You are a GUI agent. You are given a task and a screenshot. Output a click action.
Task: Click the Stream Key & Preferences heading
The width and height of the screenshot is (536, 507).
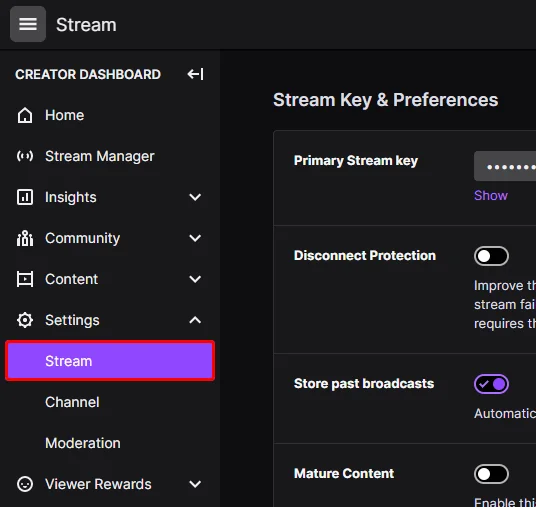(x=385, y=100)
